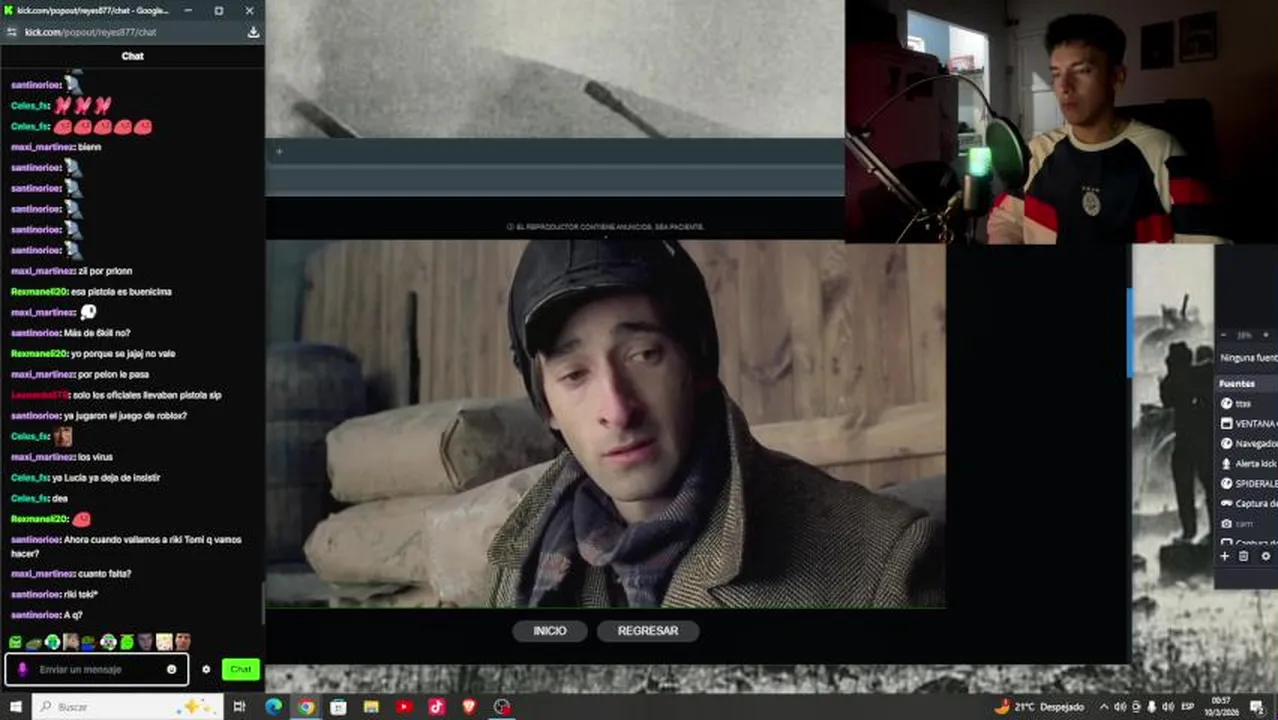
Task: Open File Explorer from the taskbar
Action: 371,707
